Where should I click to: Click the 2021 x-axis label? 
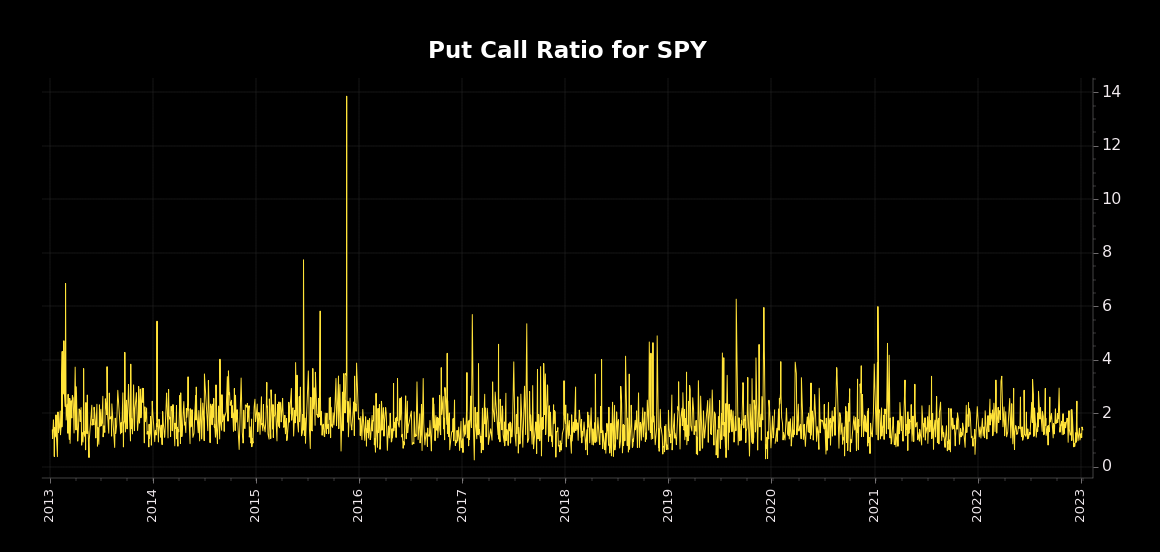pos(874,505)
